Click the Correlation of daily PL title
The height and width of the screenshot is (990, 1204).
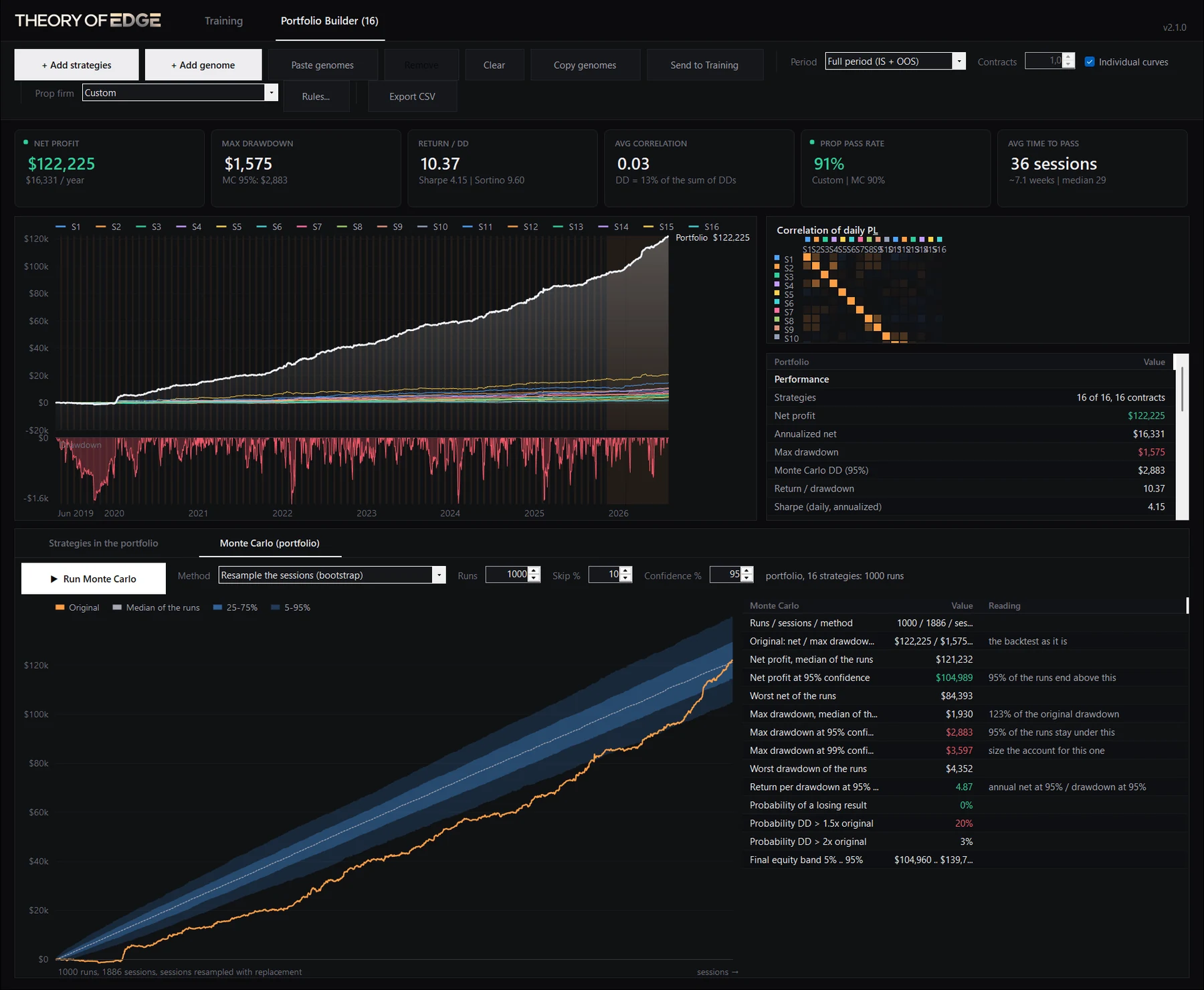click(x=827, y=230)
